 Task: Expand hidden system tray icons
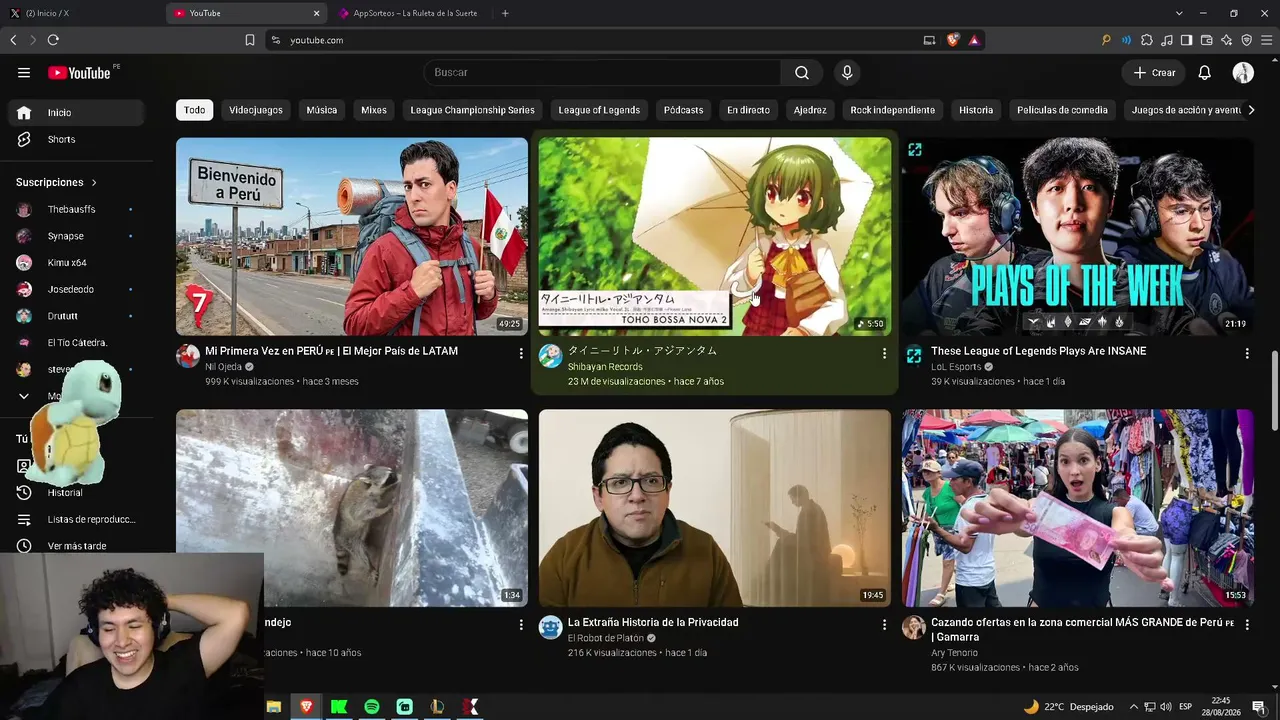[x=1134, y=707]
